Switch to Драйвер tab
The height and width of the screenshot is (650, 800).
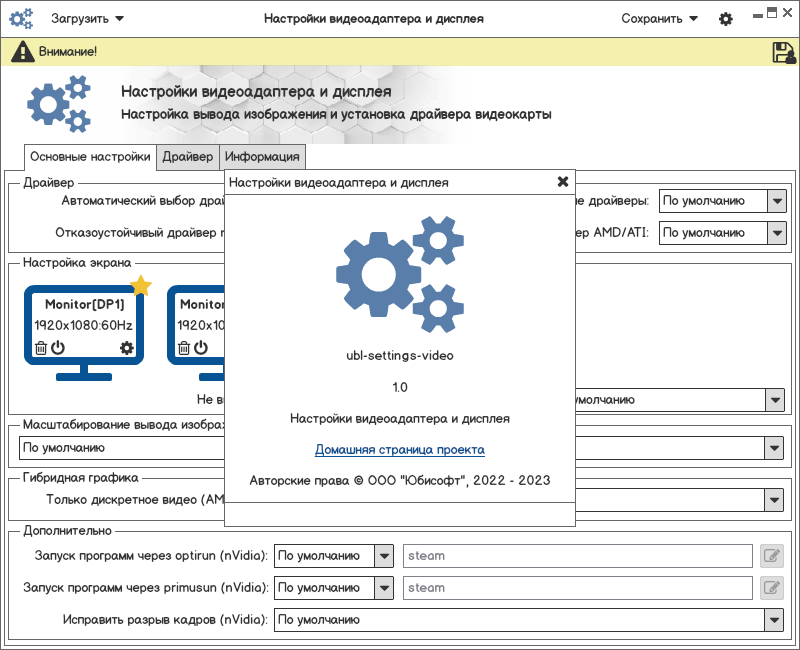click(x=188, y=157)
